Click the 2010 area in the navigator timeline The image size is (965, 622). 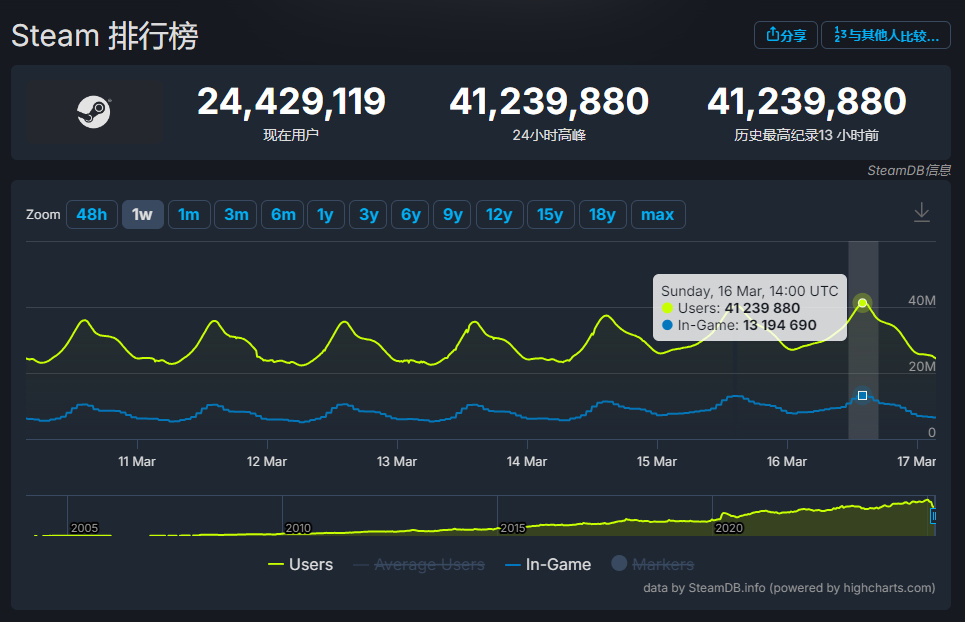(298, 528)
